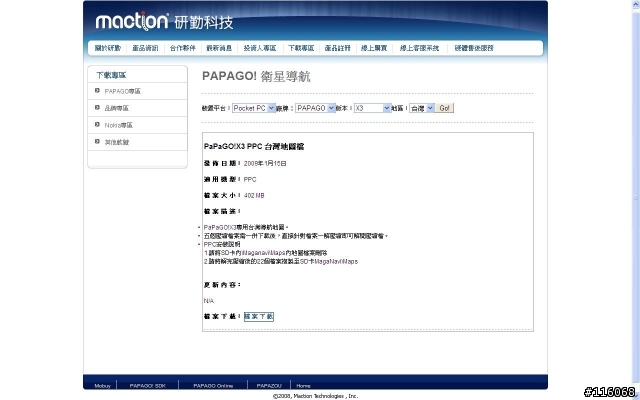Click arrow bullet beside Nokia專區
This screenshot has width=640, height=400.
pyautogui.click(x=97, y=124)
